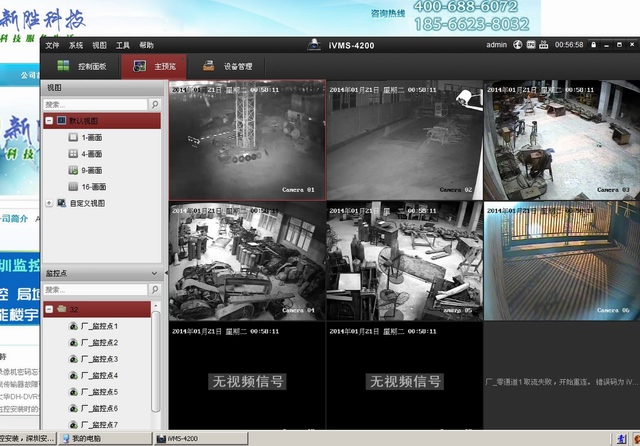Click the 视图 panel search input field
The height and width of the screenshot is (446, 640).
click(95, 104)
